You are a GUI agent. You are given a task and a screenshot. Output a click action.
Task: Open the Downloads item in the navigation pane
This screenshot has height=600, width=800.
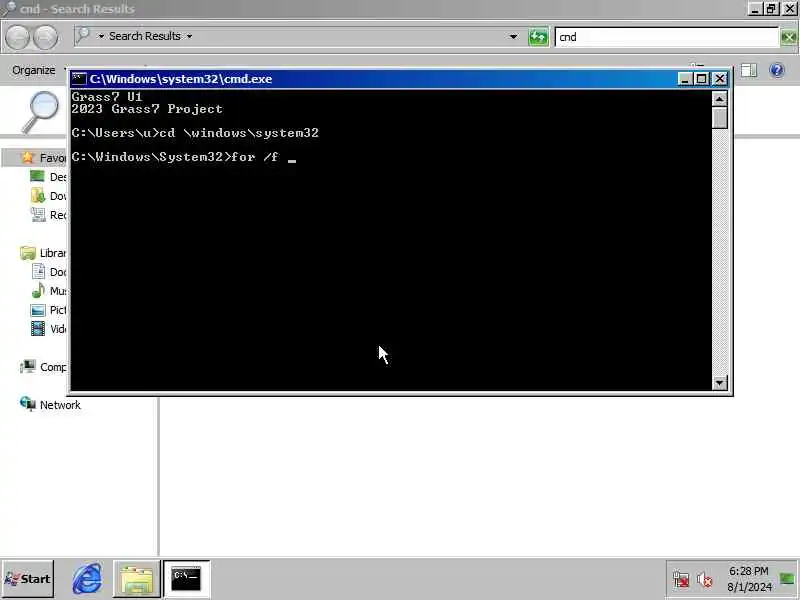48,196
